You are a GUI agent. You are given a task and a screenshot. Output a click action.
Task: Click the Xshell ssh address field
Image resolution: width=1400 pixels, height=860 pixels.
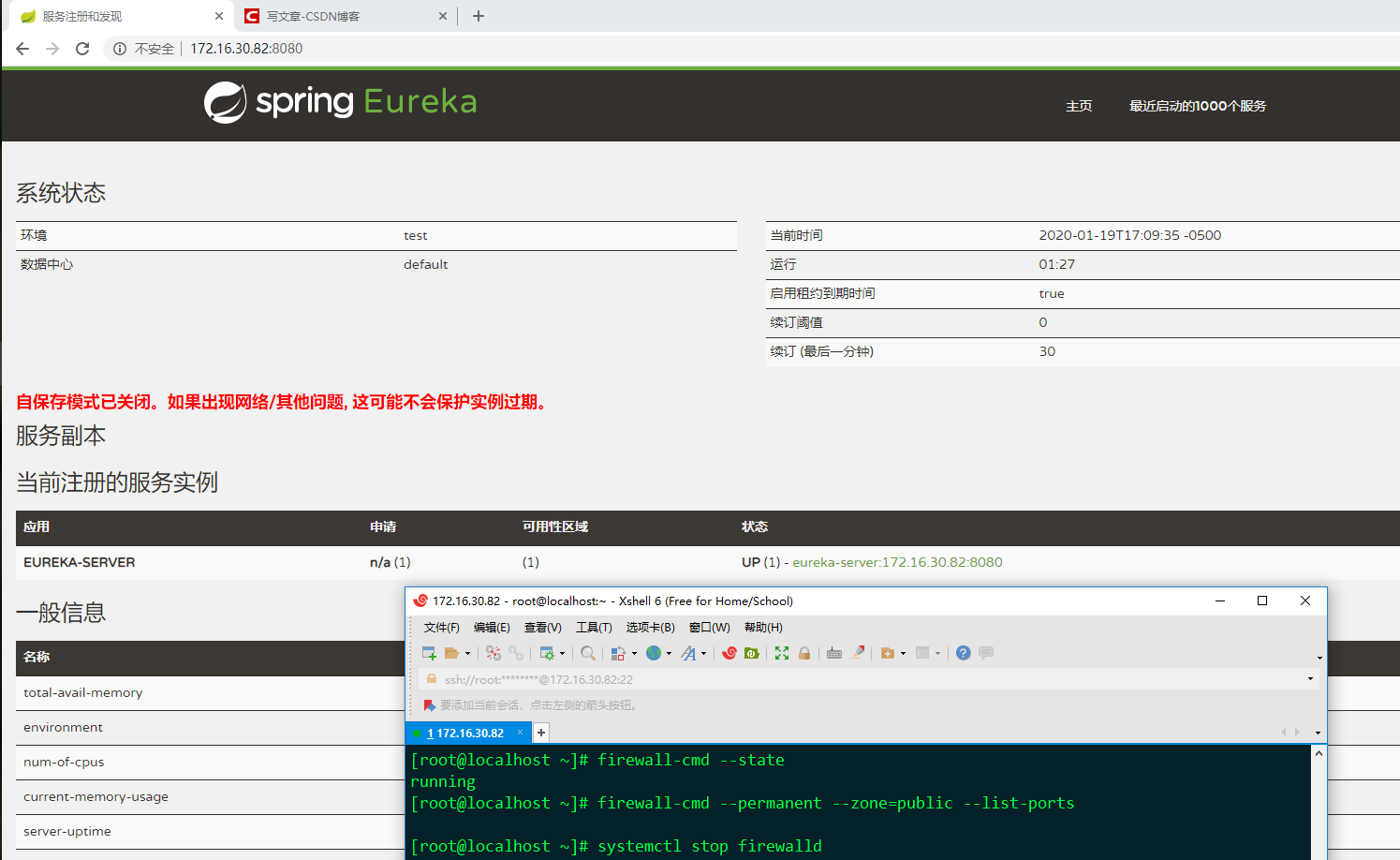click(868, 679)
